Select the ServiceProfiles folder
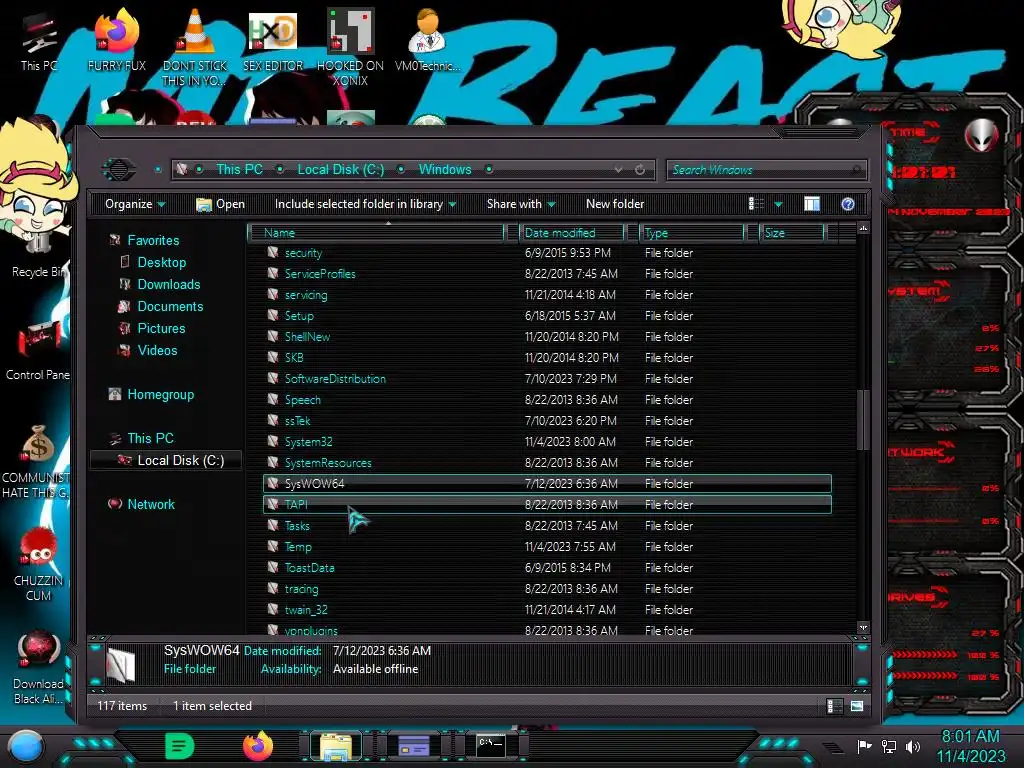1024x768 pixels. point(547,274)
